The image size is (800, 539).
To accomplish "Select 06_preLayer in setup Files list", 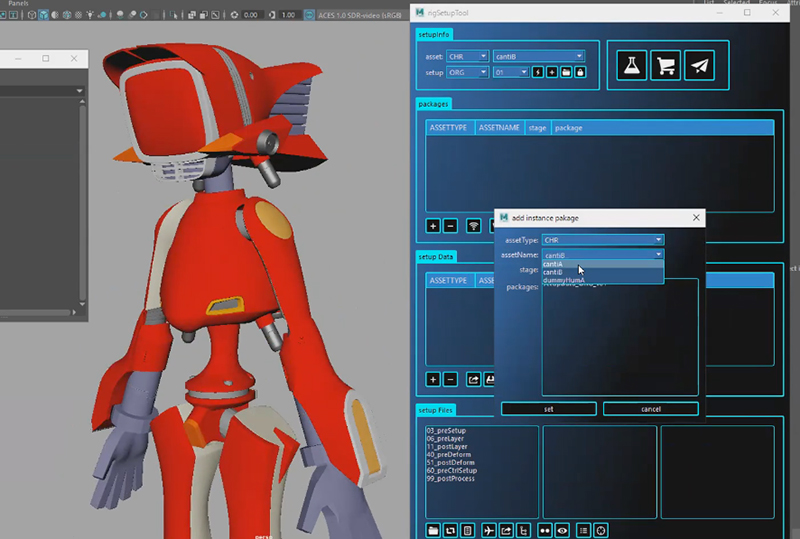I will (445, 438).
